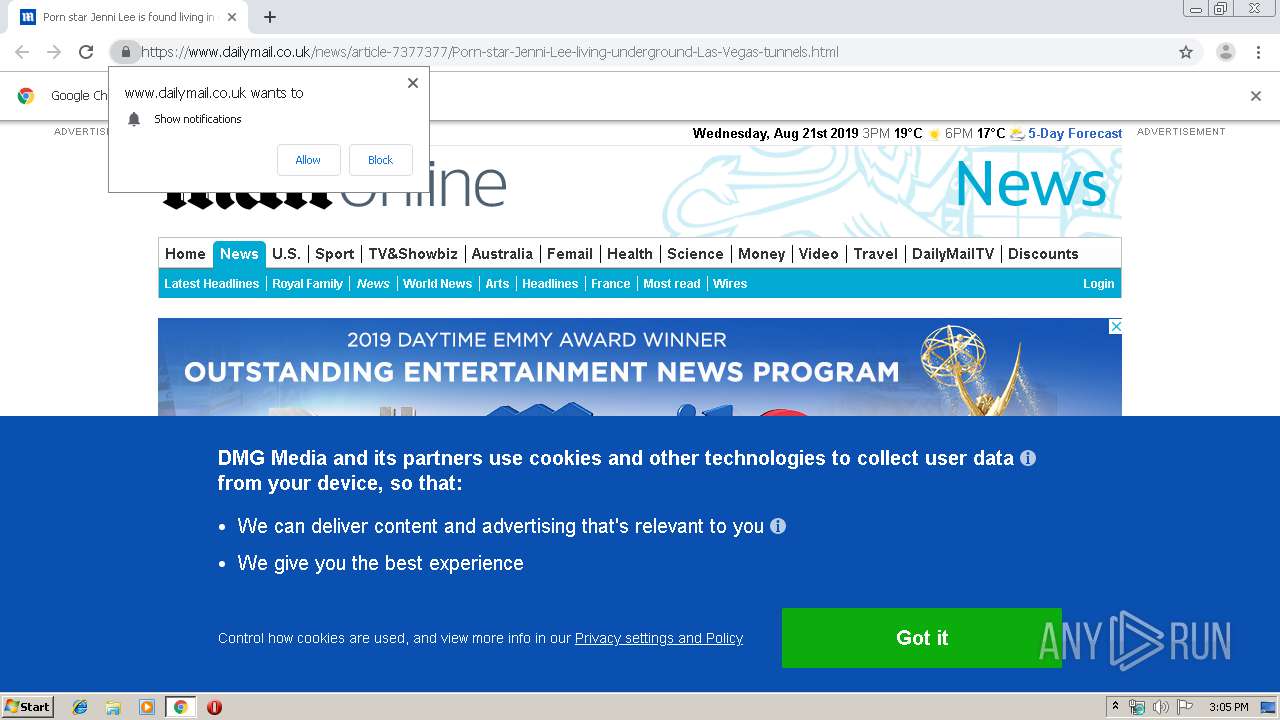Viewport: 1280px width, 720px height.
Task: Click the Emmy Award winner ad banner
Action: 640,367
